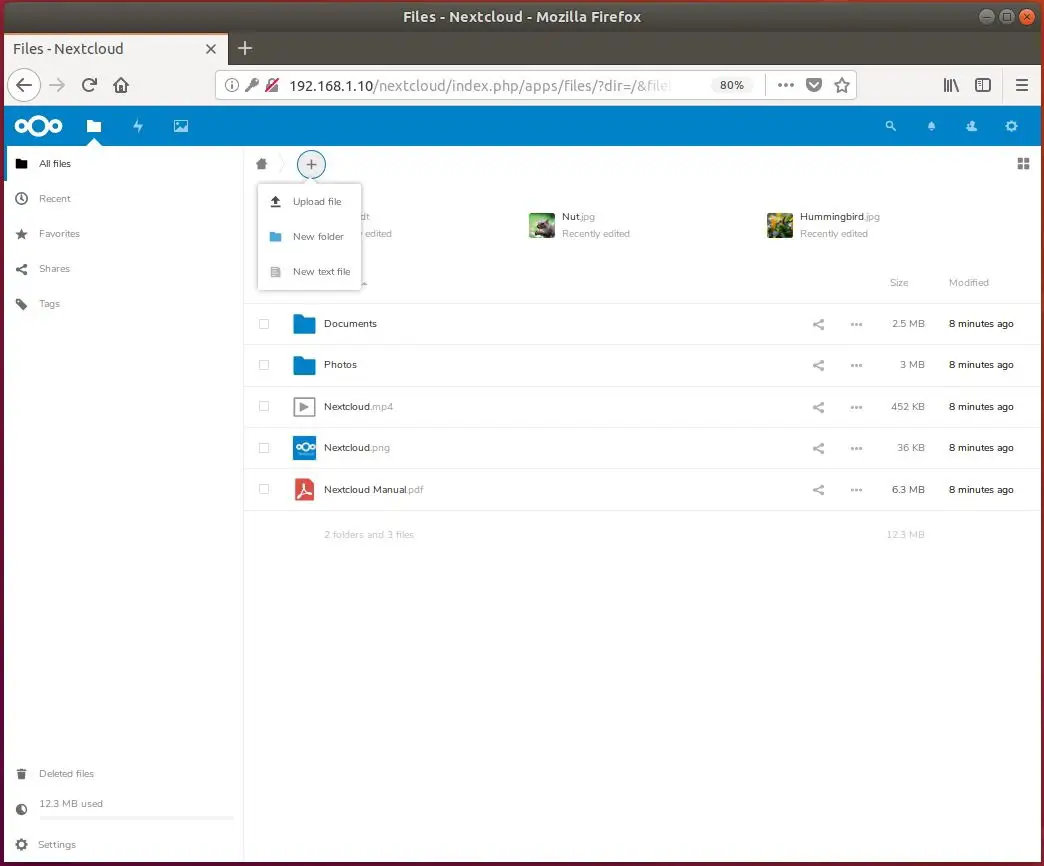This screenshot has width=1044, height=866.
Task: Click the 80% zoom indicator
Action: tap(732, 85)
